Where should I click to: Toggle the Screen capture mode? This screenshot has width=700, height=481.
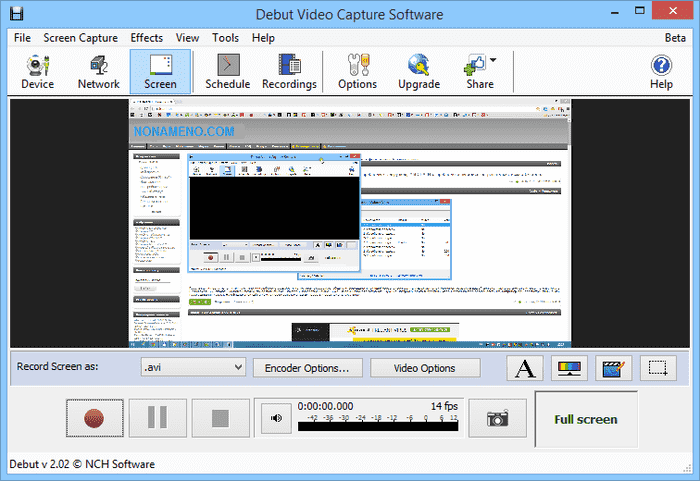point(160,71)
